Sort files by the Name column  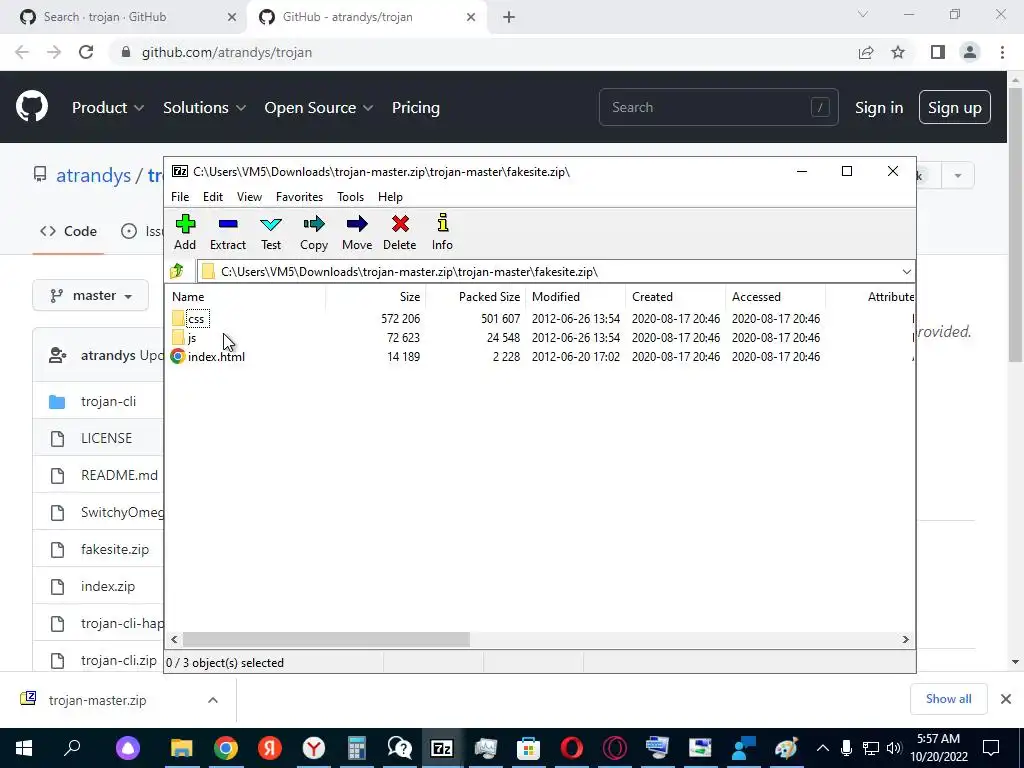(245, 296)
